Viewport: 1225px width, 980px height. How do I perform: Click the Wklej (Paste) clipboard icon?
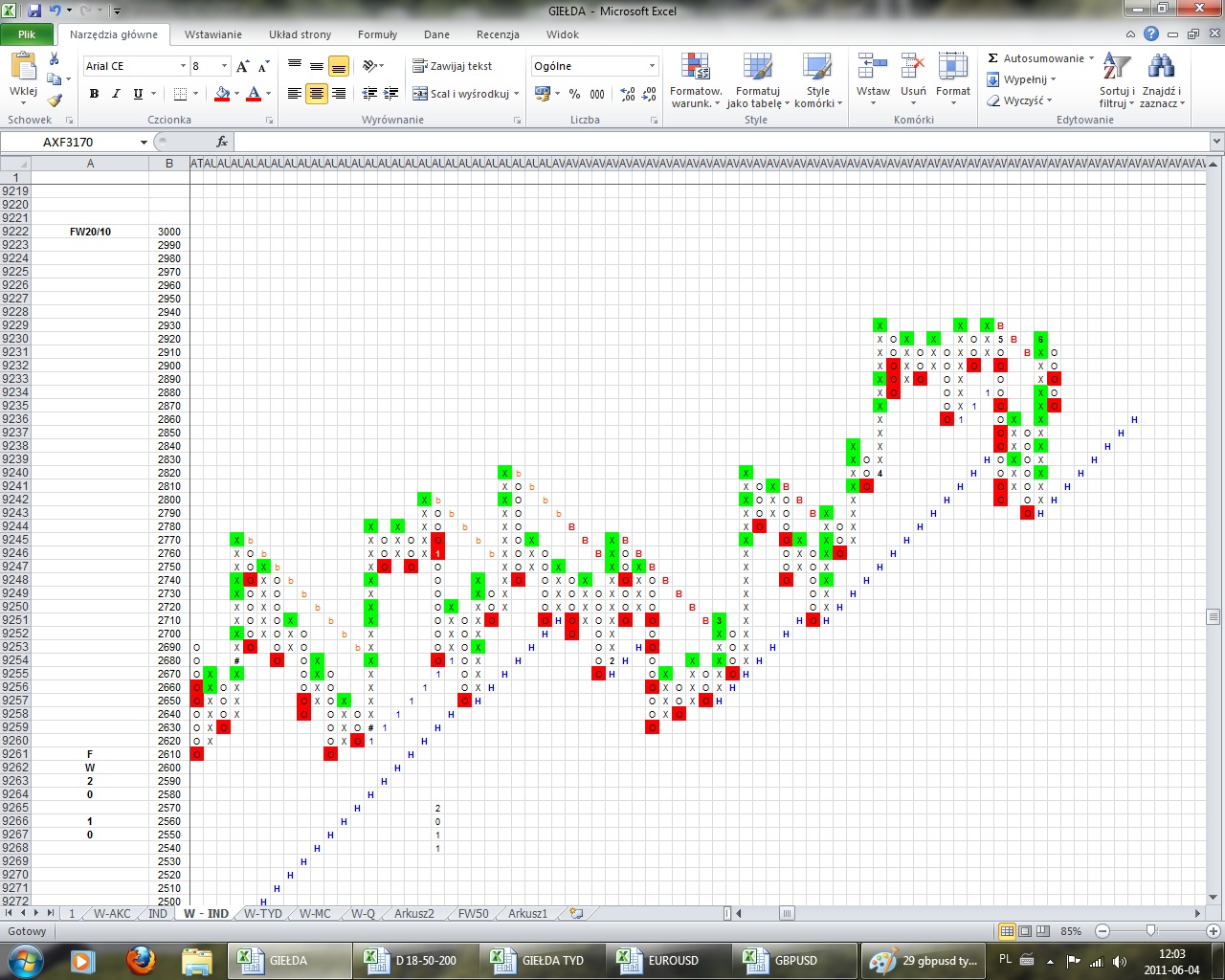point(23,67)
